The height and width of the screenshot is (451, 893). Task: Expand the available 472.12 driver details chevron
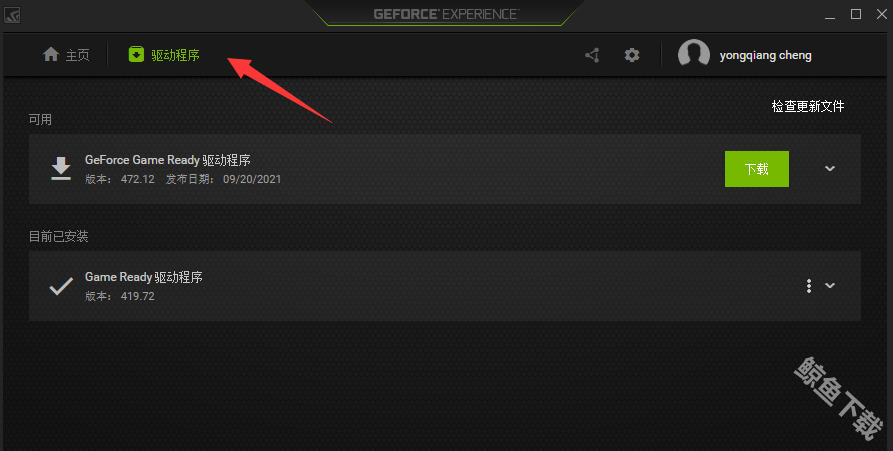(x=830, y=169)
